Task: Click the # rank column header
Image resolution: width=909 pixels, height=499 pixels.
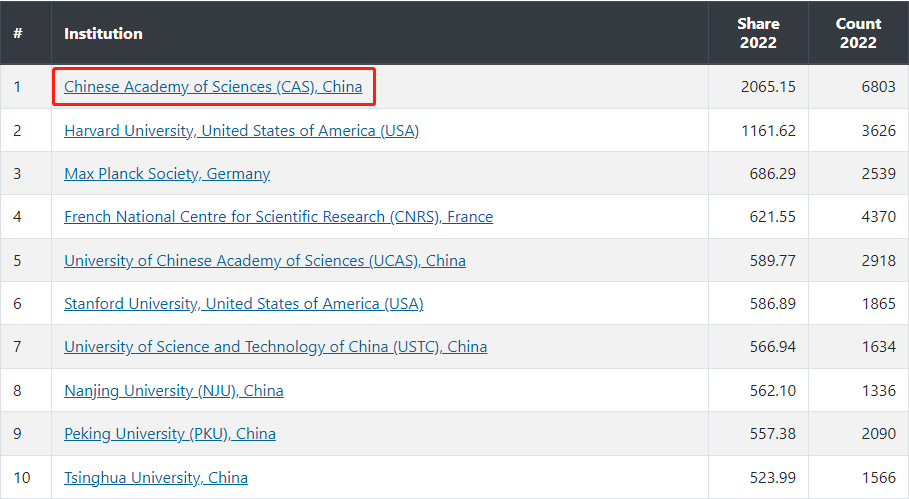Action: point(17,33)
